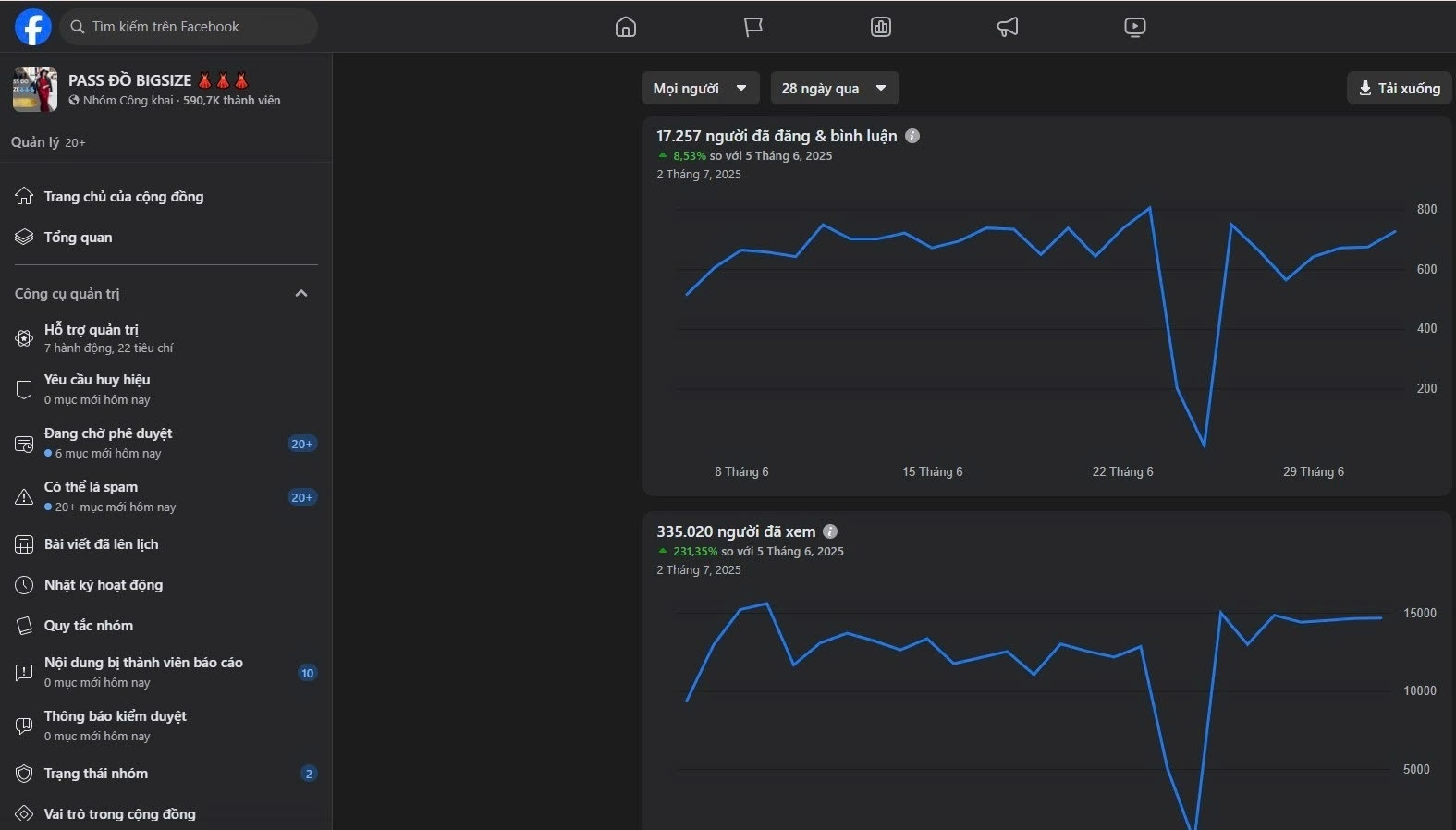The height and width of the screenshot is (830, 1456).
Task: Click the Hỗ trợ quản trị icon
Action: pyautogui.click(x=24, y=338)
